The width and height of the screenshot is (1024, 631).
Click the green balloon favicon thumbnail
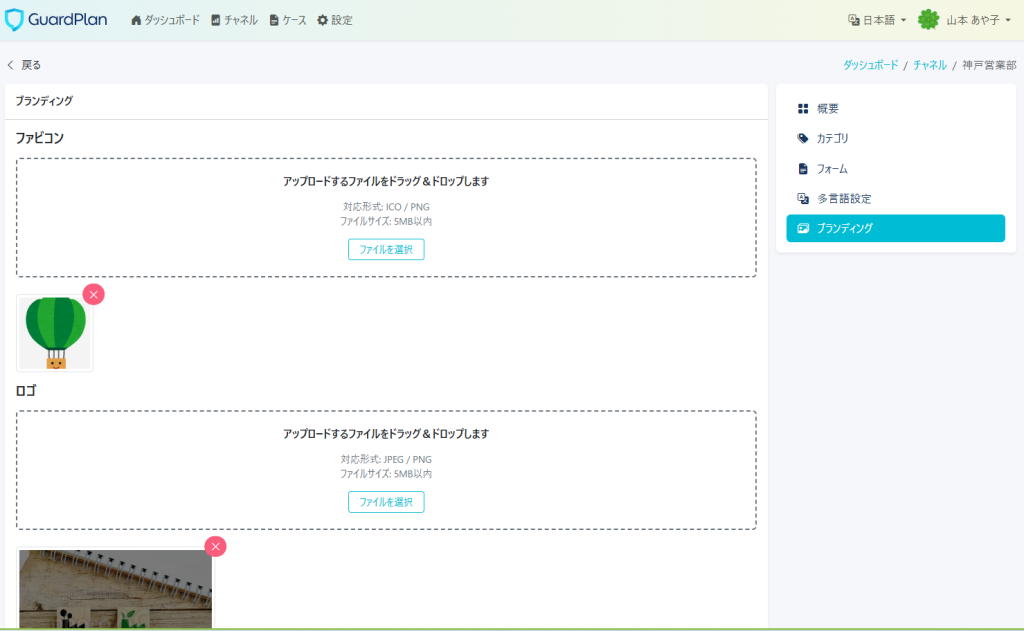[55, 334]
